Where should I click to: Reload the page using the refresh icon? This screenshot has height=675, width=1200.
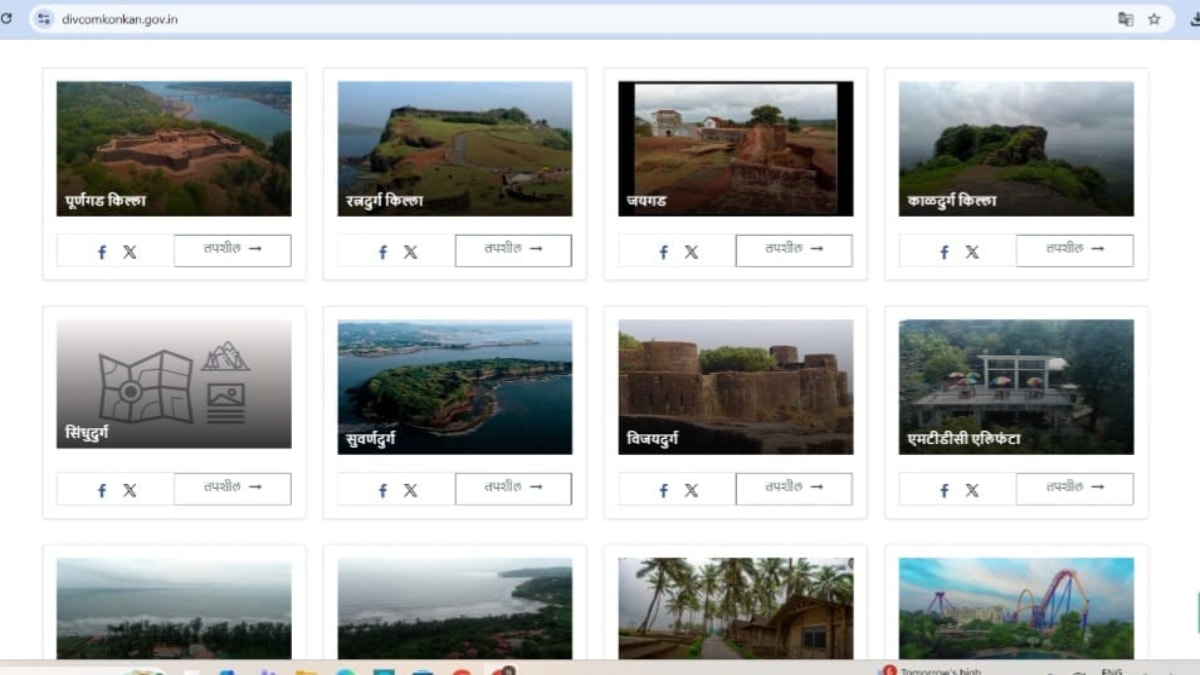point(9,19)
